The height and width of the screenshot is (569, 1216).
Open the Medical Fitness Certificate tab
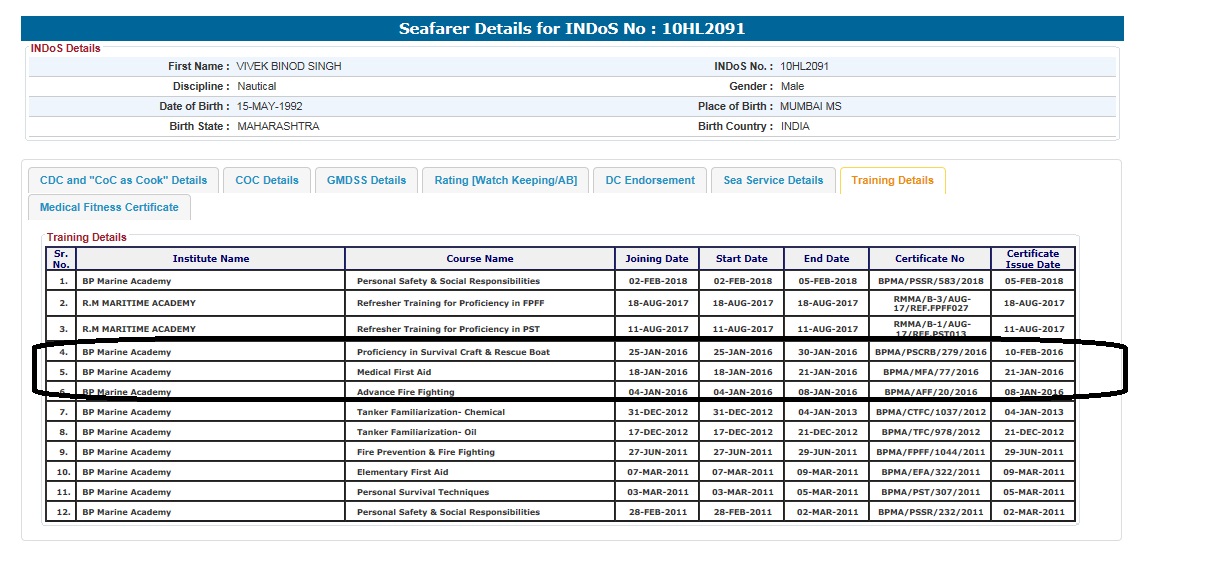tap(109, 208)
